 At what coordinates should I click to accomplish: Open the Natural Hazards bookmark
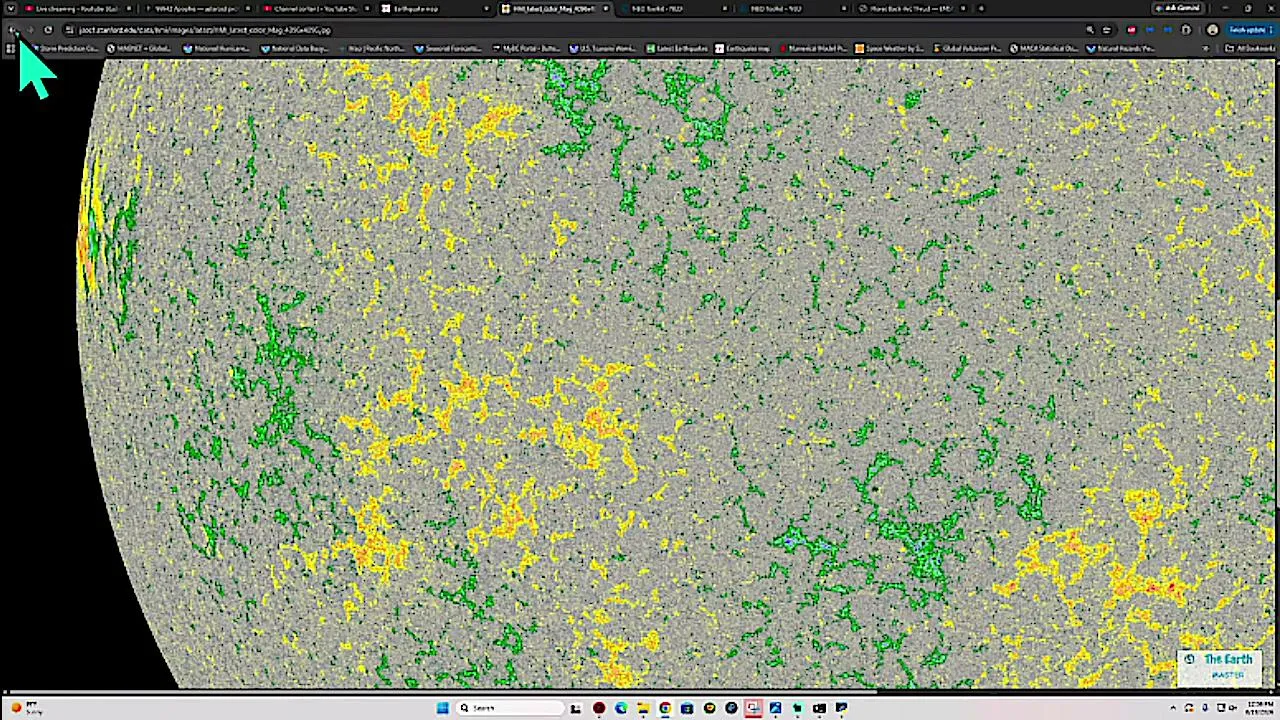coord(1122,48)
